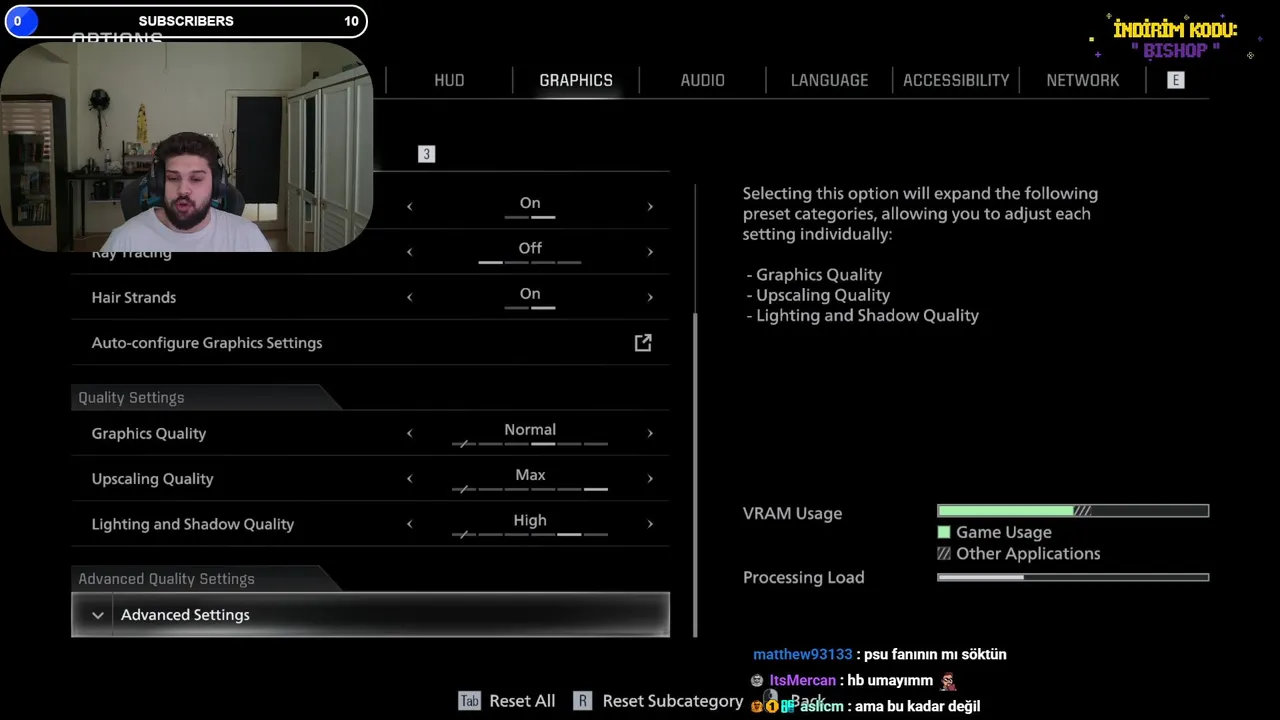This screenshot has width=1280, height=720.
Task: Click badge icon next to ItsMercan chat name
Action: click(757, 680)
